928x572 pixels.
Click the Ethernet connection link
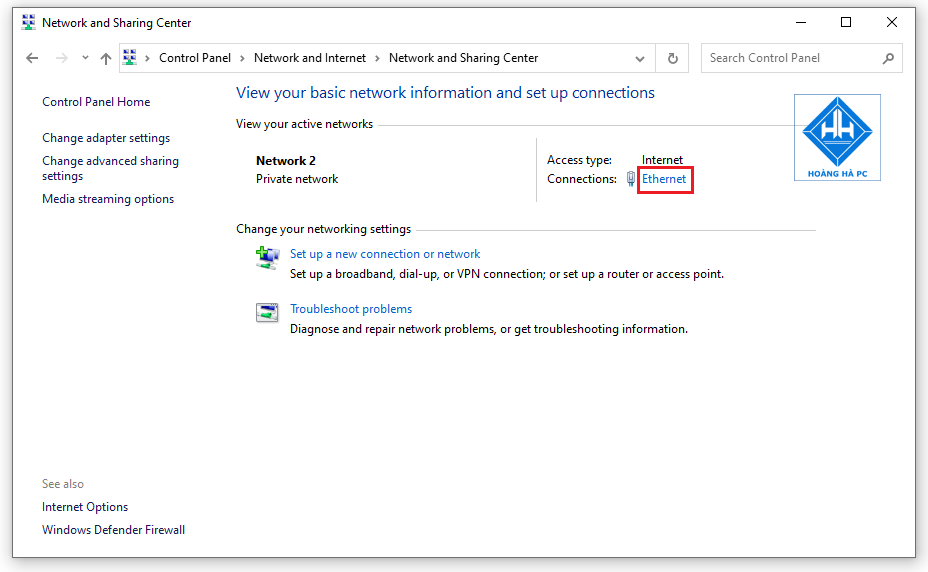point(664,179)
